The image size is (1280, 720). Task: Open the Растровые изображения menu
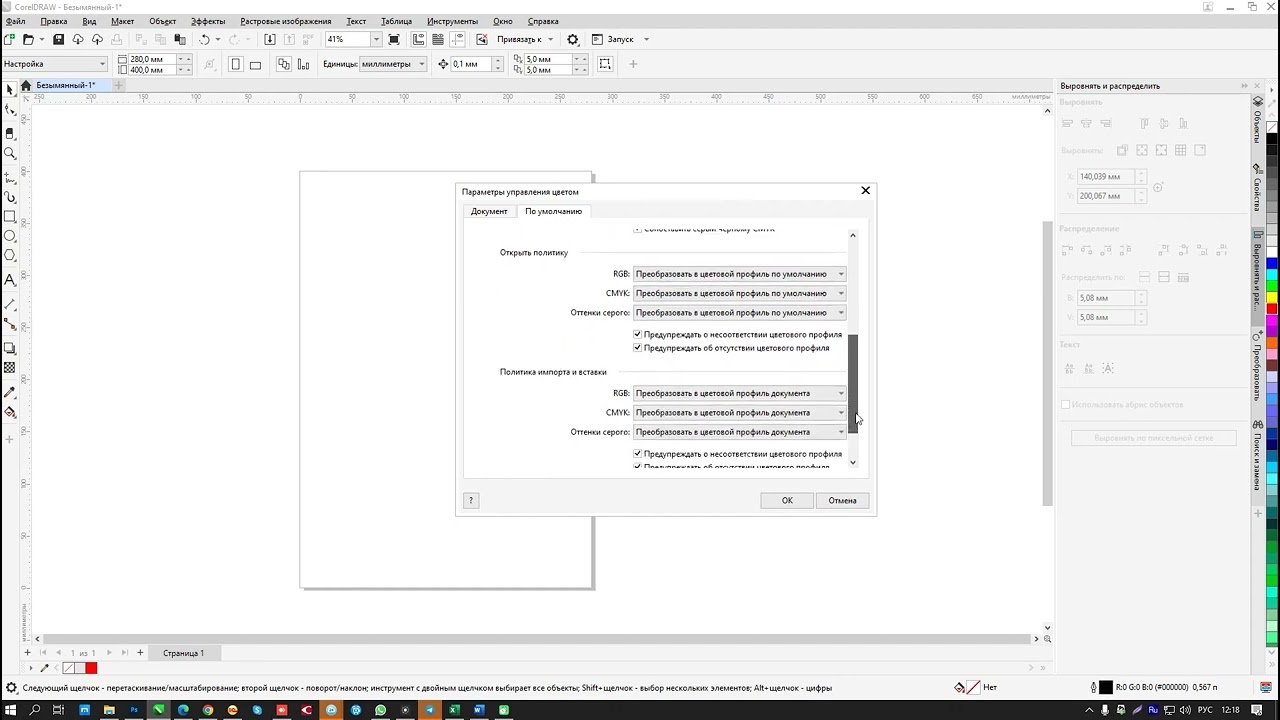coord(285,21)
